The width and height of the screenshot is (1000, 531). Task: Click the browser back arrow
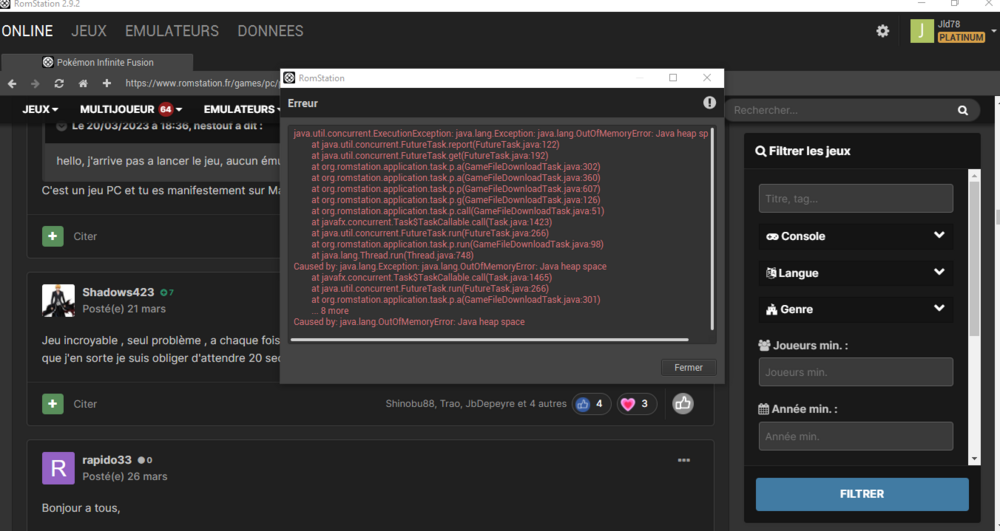pyautogui.click(x=12, y=83)
